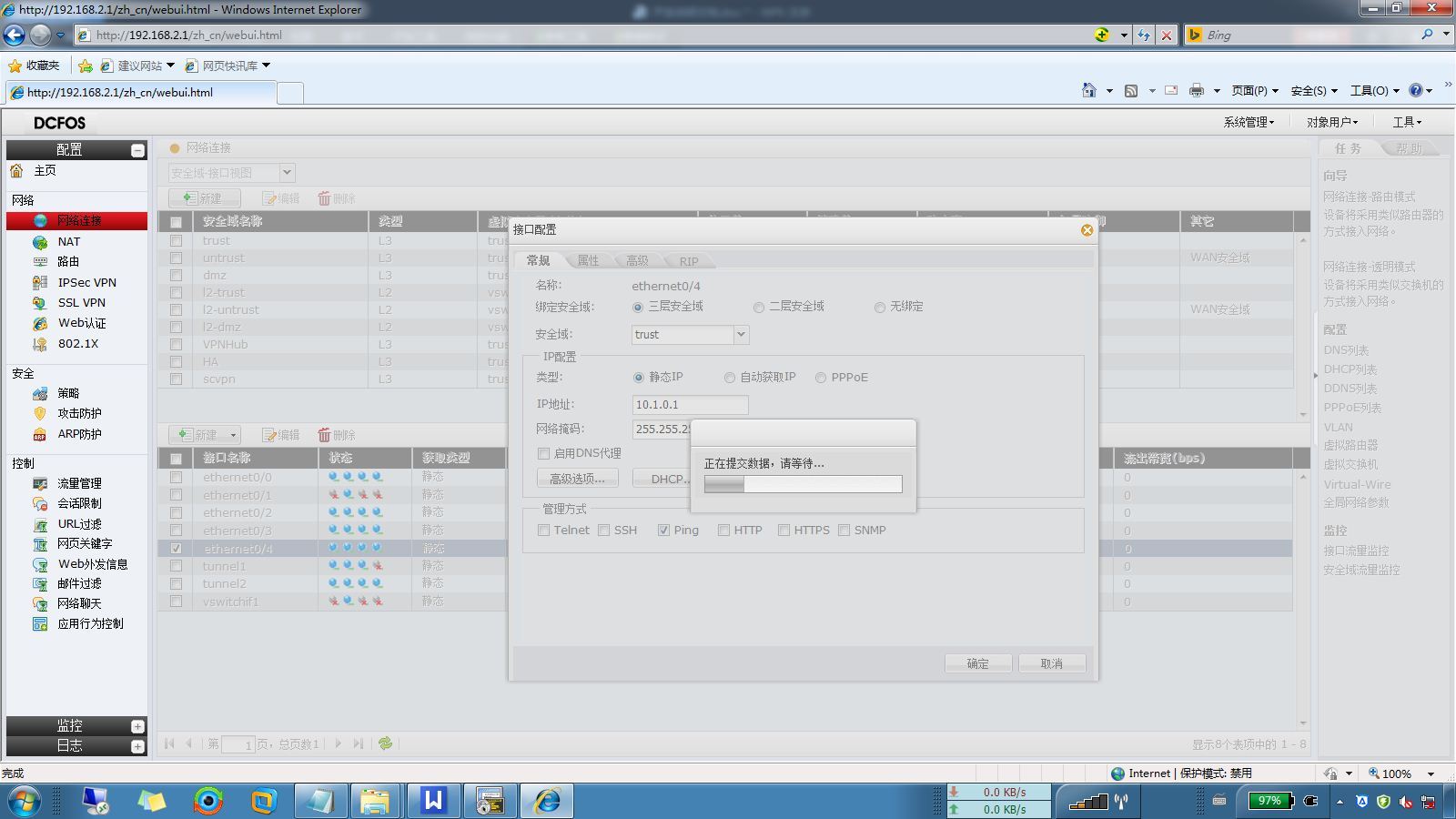Toggle the Ping management checkbox

click(x=664, y=531)
